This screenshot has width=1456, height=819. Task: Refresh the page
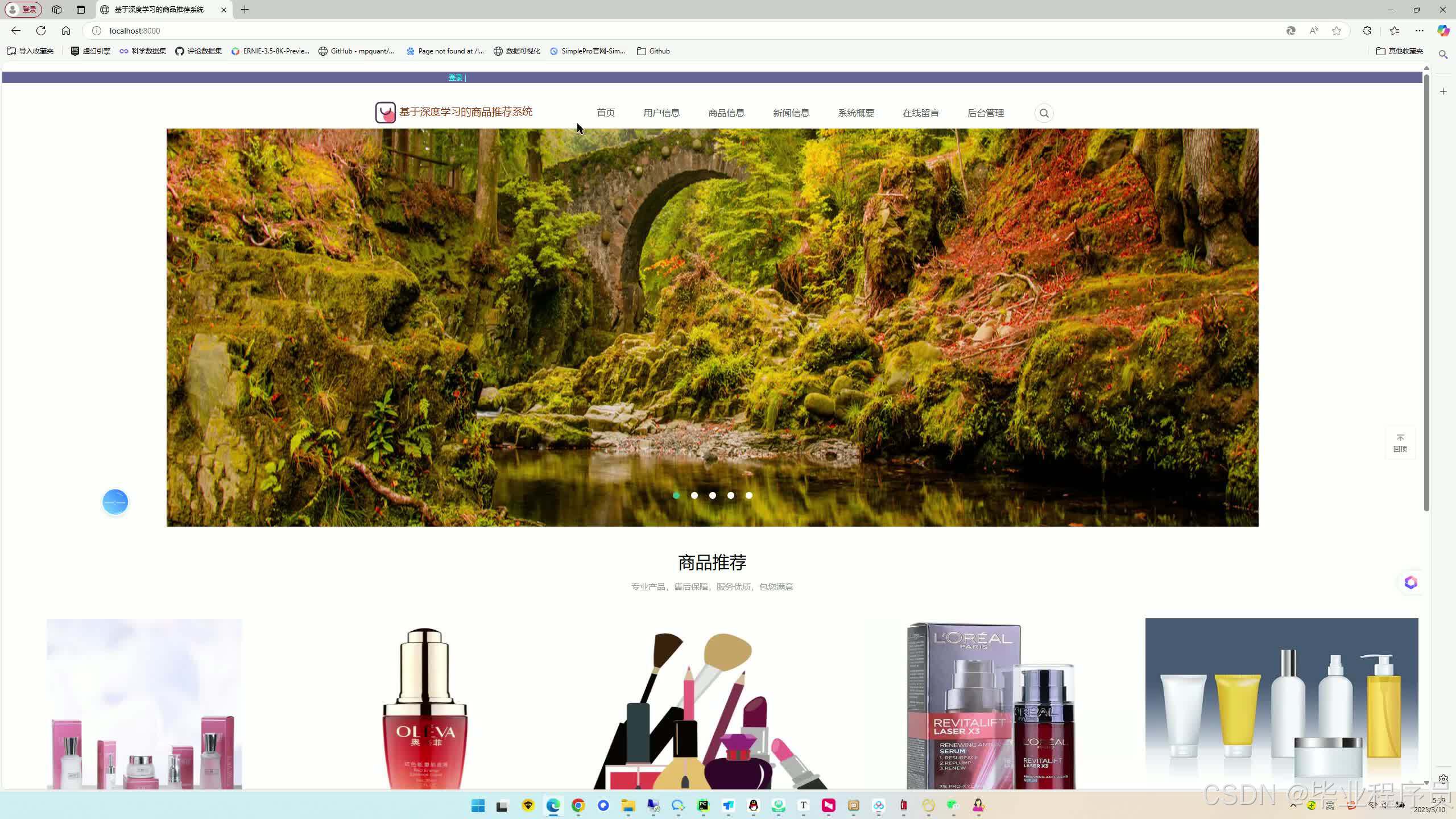tap(41, 31)
